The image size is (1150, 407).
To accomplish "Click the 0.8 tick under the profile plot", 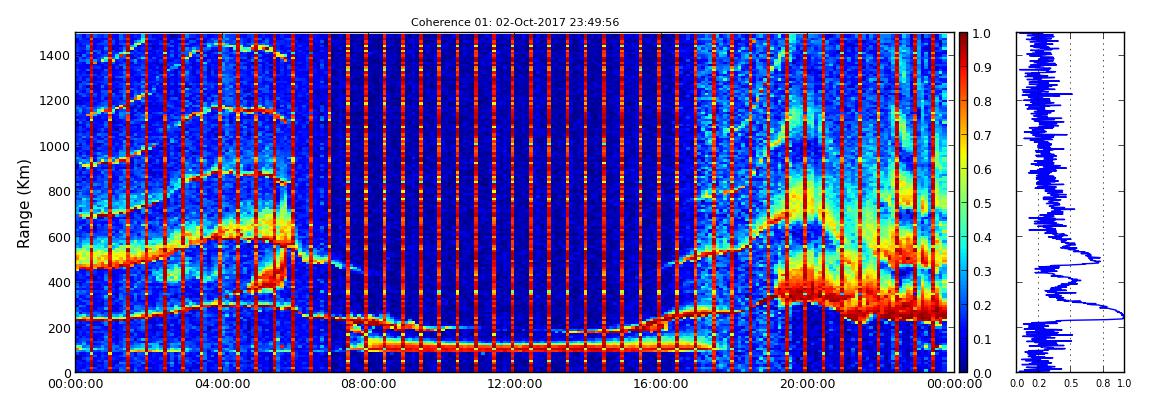I will click(x=1104, y=384).
